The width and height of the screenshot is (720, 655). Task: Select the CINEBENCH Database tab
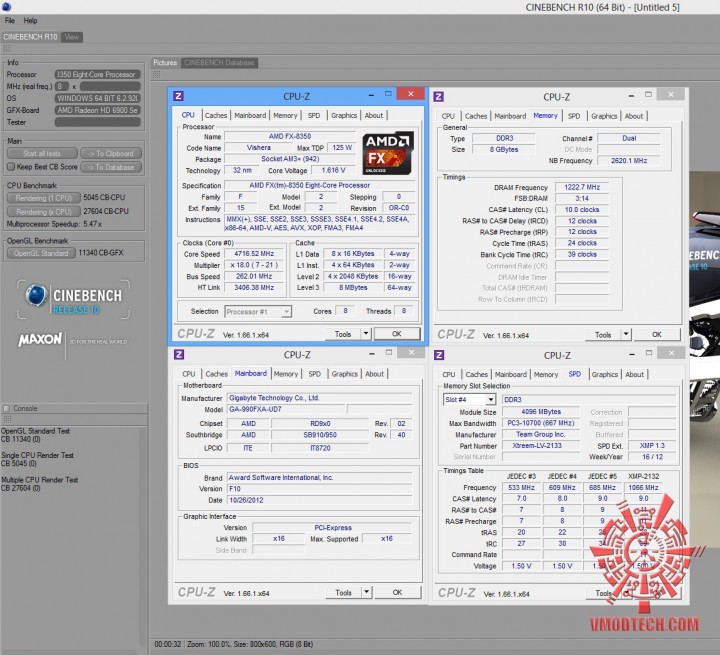coord(219,62)
